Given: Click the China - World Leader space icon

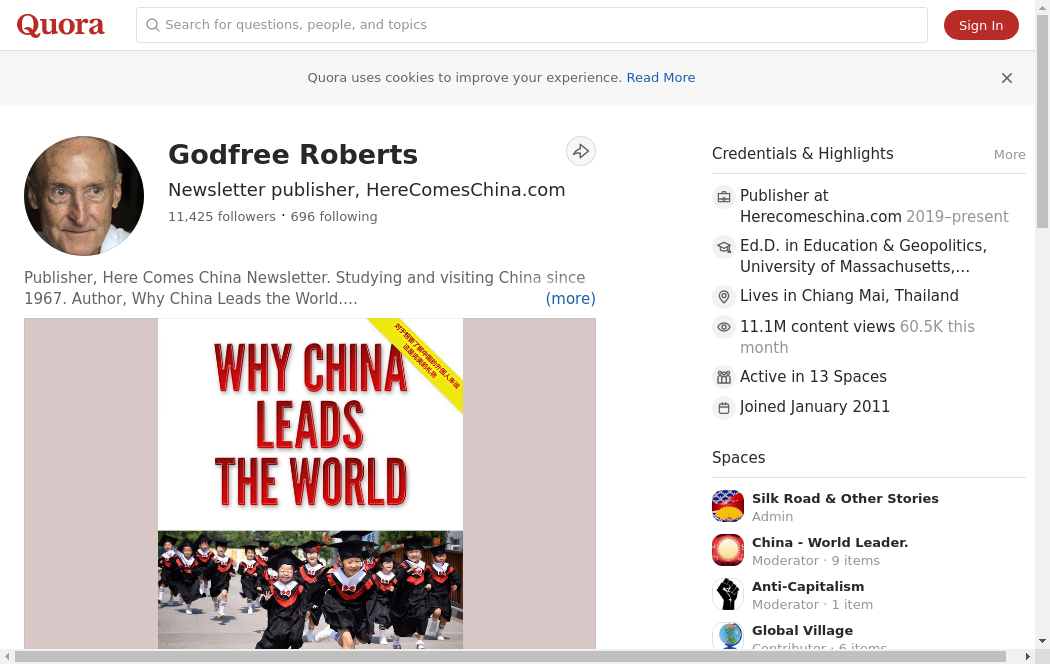Looking at the screenshot, I should point(728,550).
